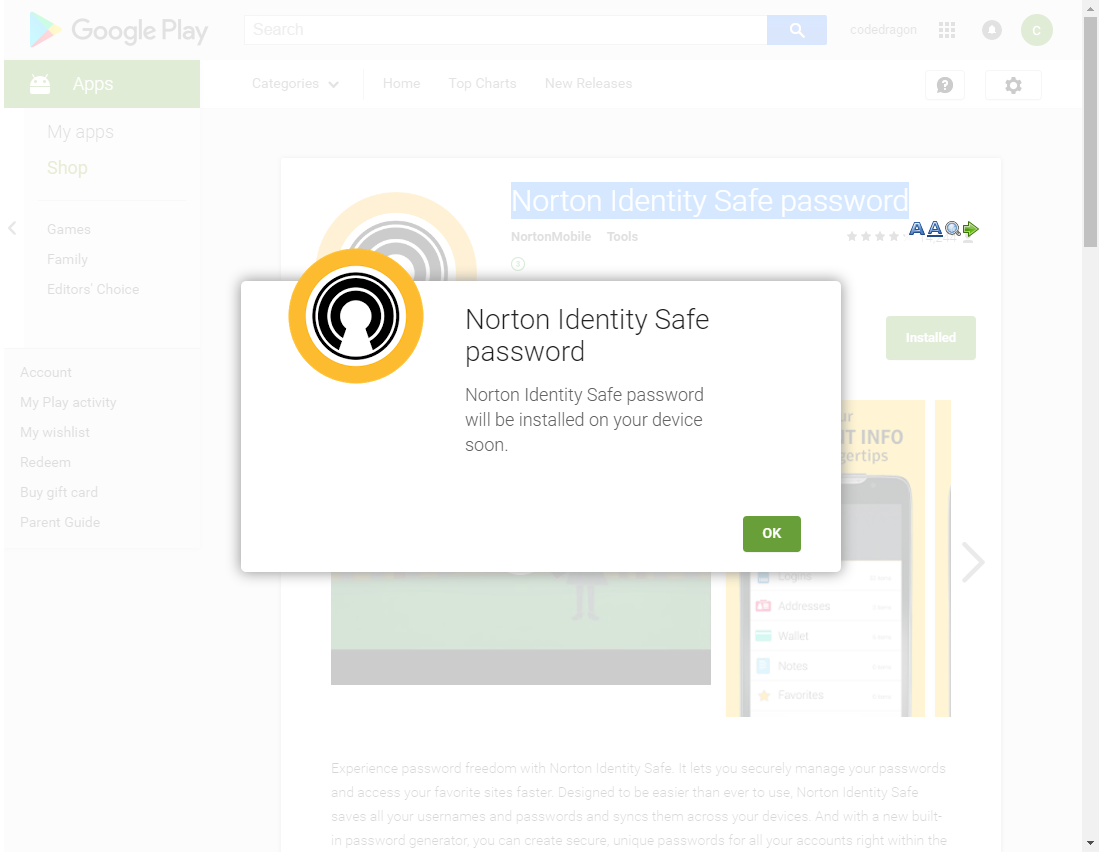Collapse sidebar with left chevron arrow
1099x852 pixels.
pos(12,228)
